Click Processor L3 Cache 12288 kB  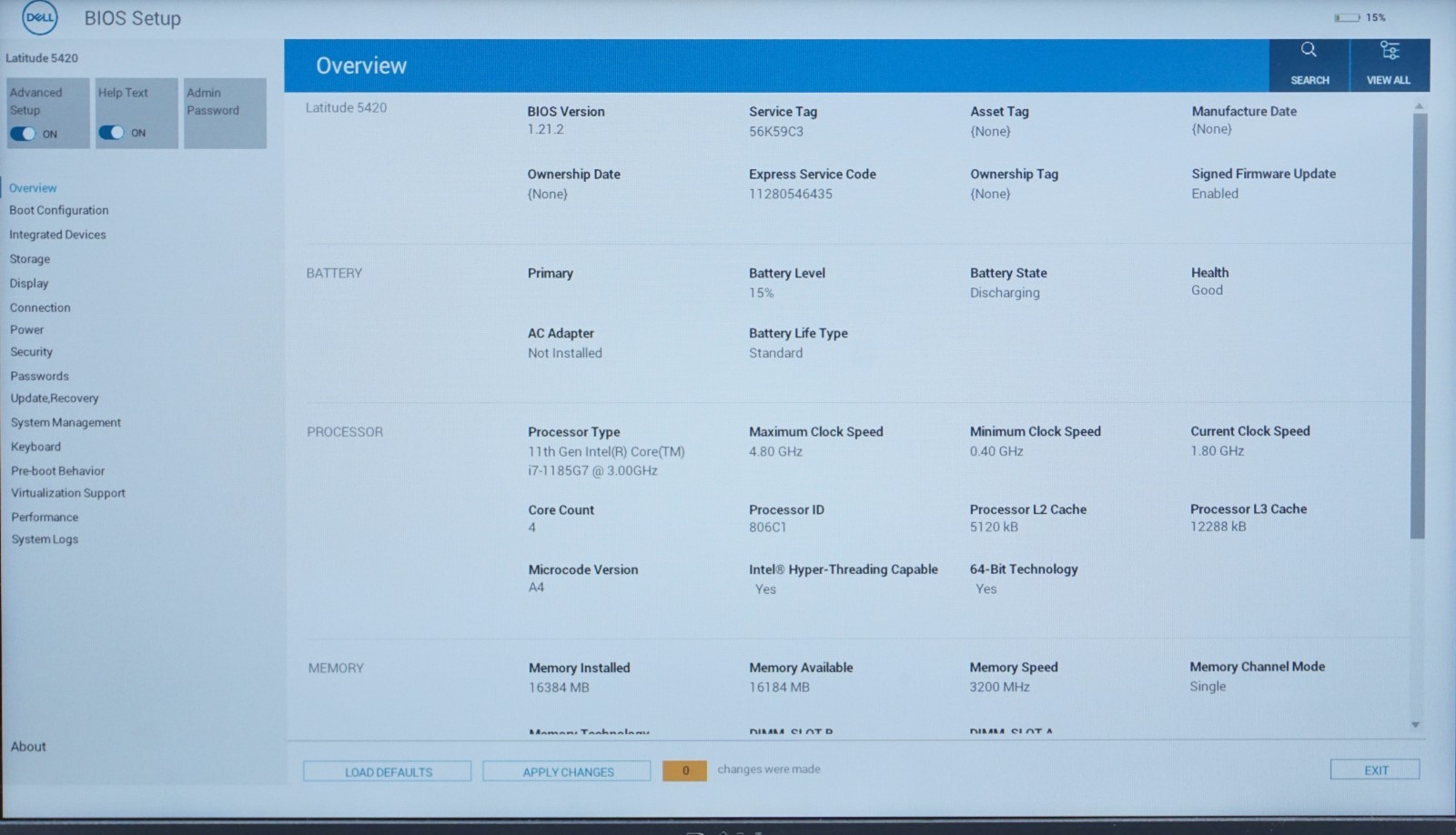[1218, 527]
